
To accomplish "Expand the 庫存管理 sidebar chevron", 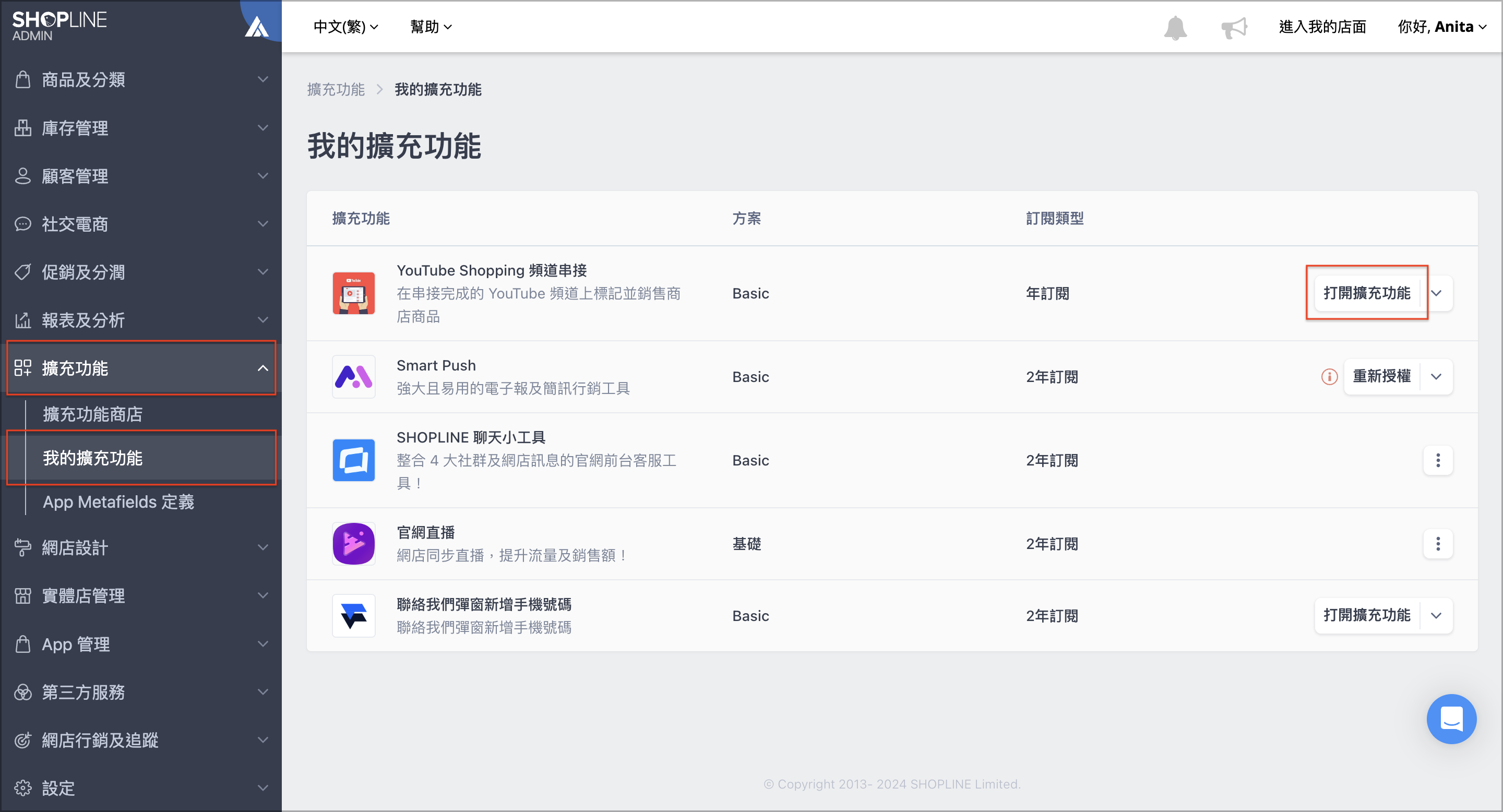I will 263,128.
